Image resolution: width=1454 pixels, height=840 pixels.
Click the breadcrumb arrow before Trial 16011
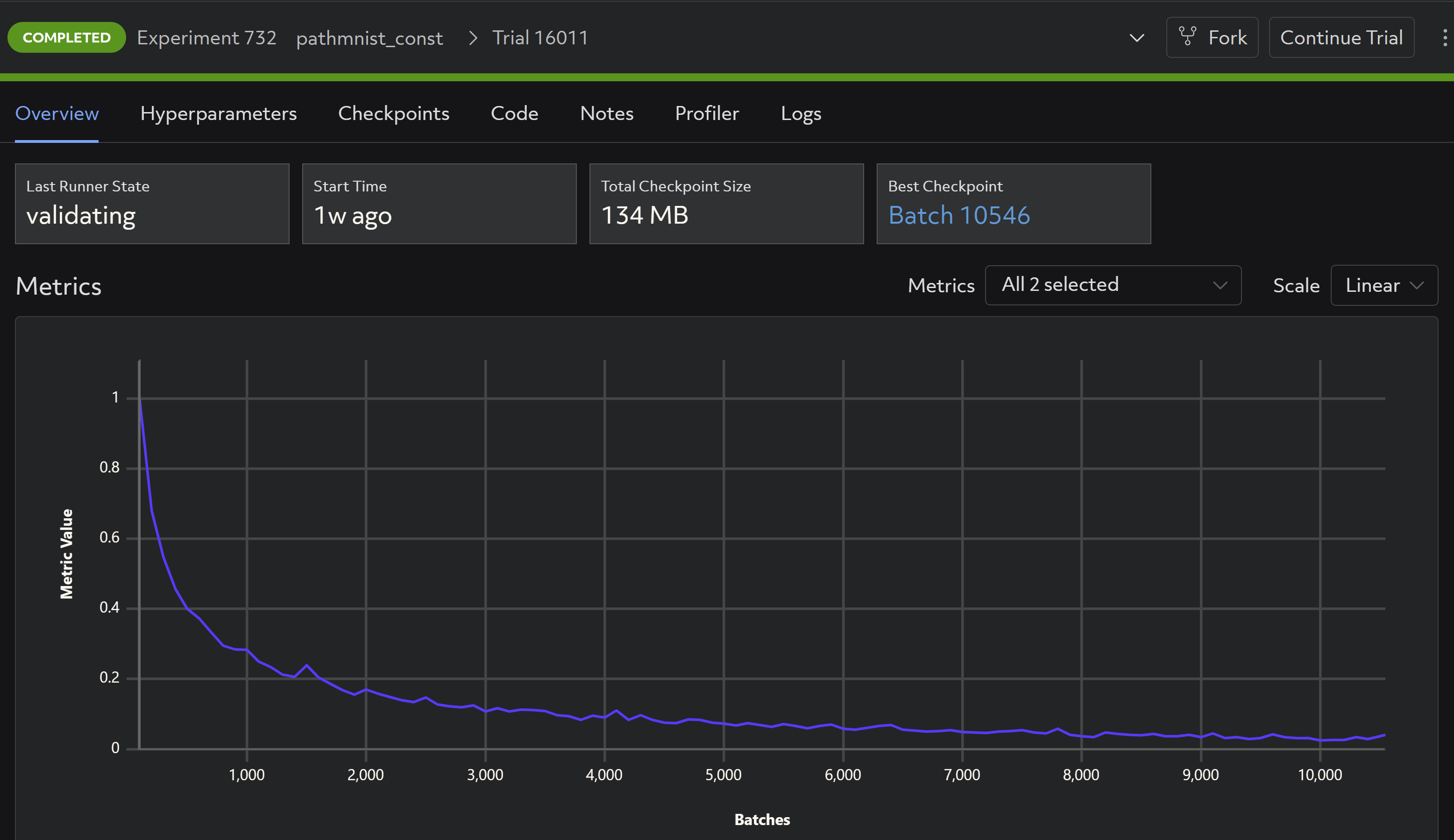(x=473, y=38)
